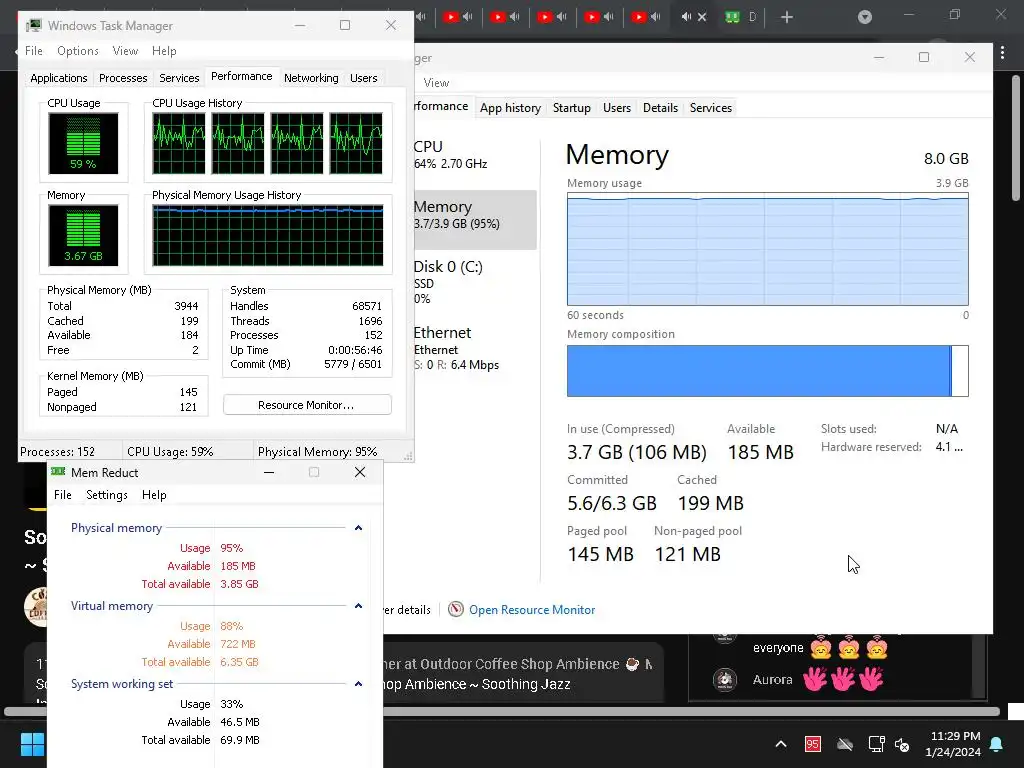Viewport: 1024px width, 768px height.
Task: Open the Users tab beside Startup
Action: click(x=616, y=108)
